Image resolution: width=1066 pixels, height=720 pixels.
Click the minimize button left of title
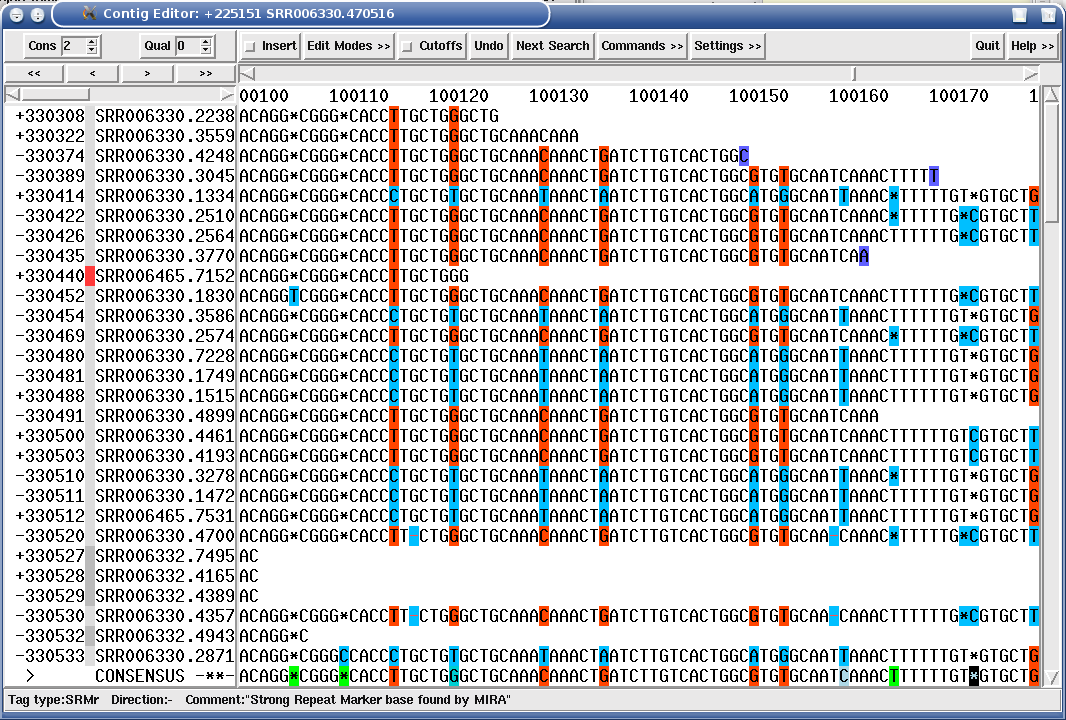pos(38,14)
